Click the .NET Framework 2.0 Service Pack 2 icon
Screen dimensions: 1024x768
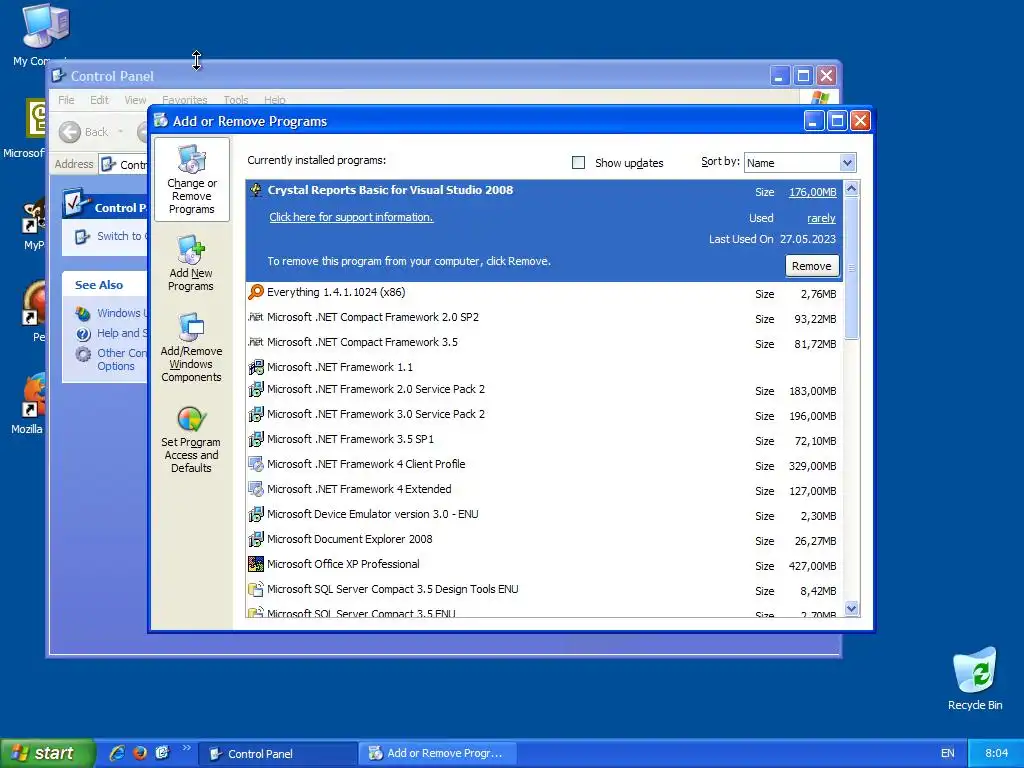click(x=256, y=389)
